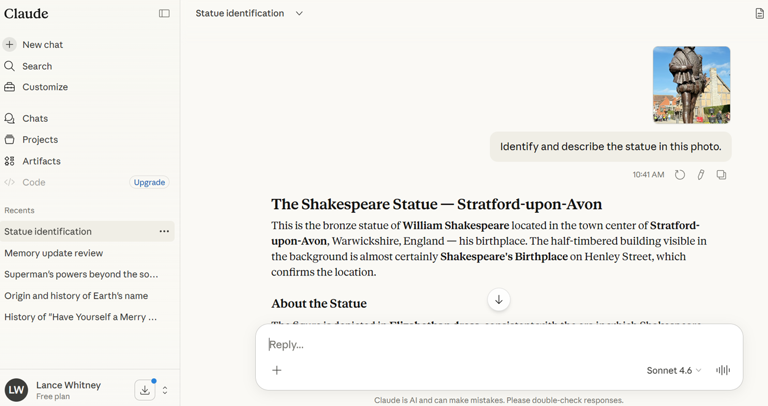This screenshot has height=406, width=768.
Task: Retry the message with the circular arrow icon
Action: pos(680,175)
